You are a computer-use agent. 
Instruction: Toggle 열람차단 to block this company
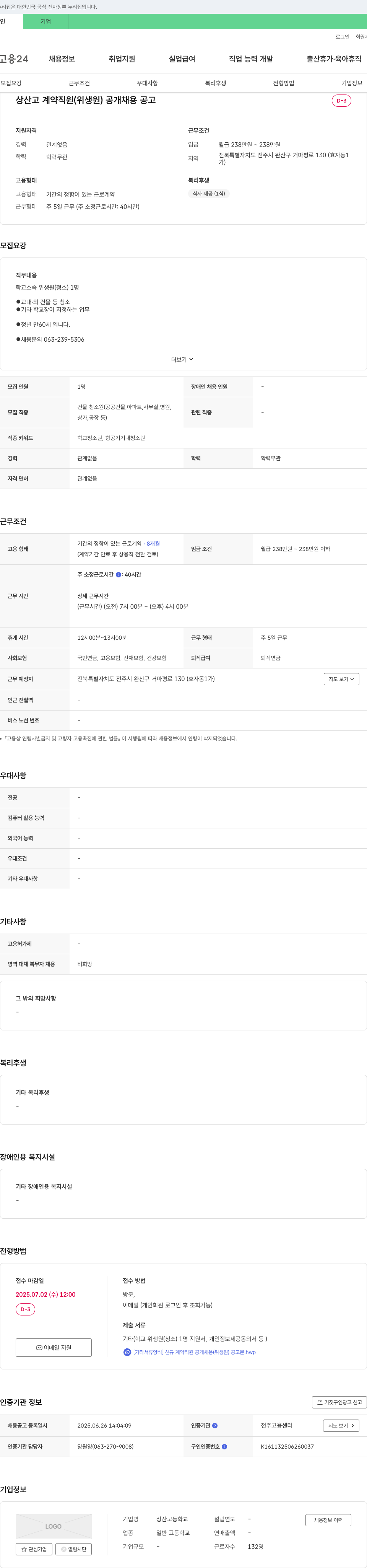coord(74,1549)
